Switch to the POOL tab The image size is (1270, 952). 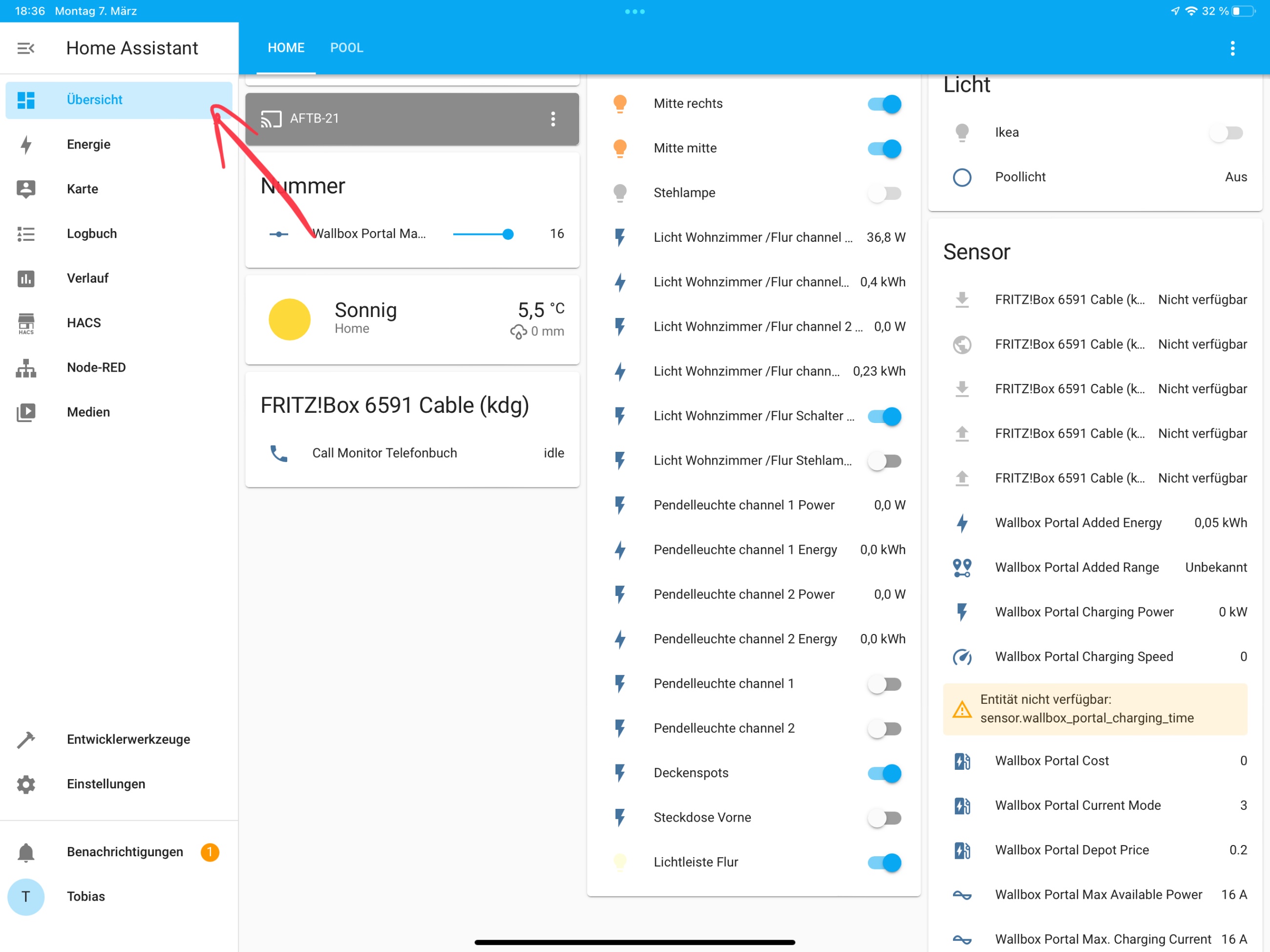[x=347, y=48]
